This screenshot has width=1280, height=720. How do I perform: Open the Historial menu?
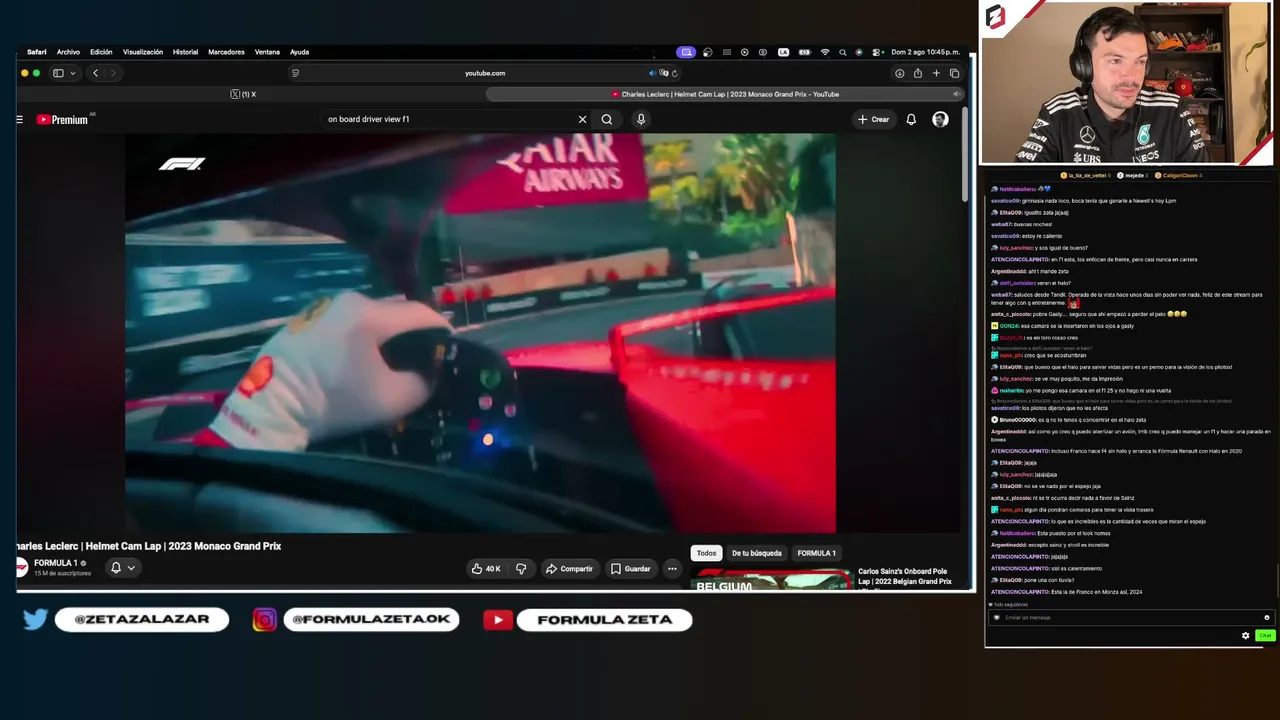pyautogui.click(x=185, y=52)
